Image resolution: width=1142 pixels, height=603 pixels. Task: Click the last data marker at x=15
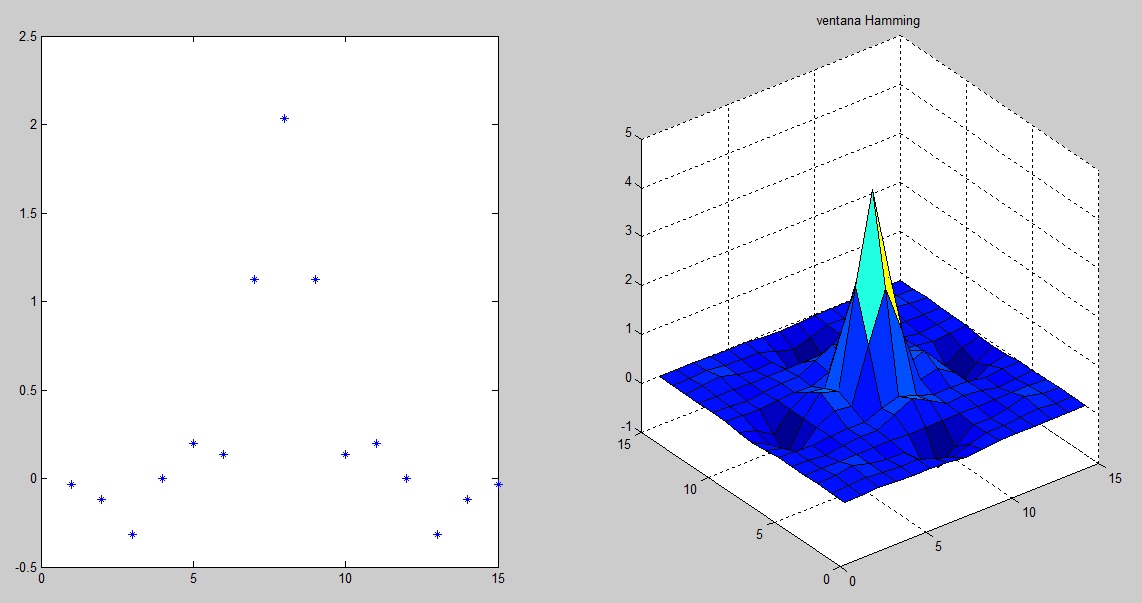click(497, 484)
